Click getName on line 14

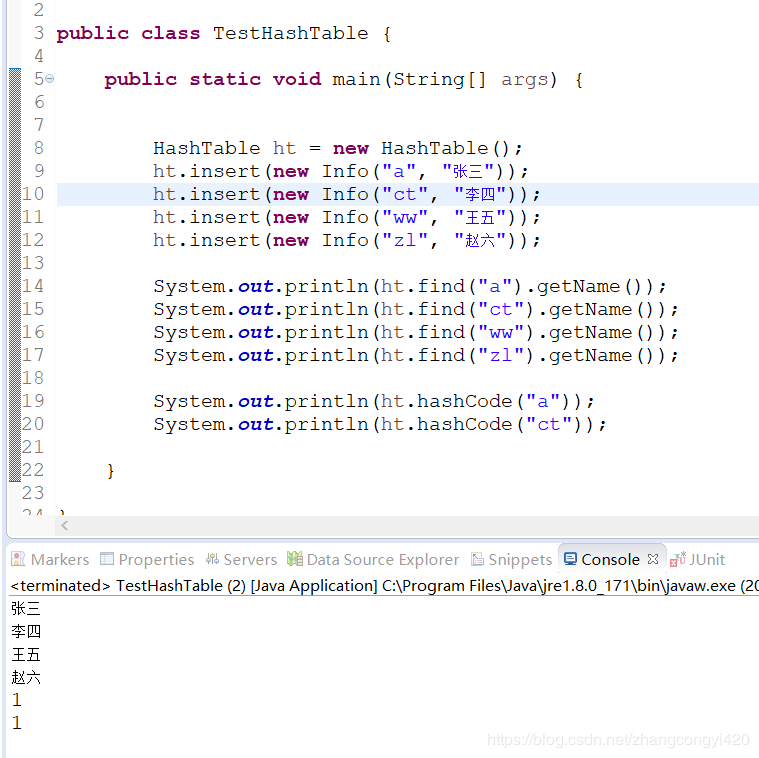578,287
